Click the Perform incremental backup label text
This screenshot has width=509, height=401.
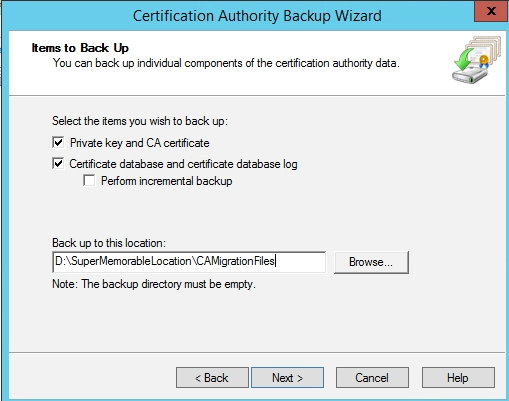(x=167, y=181)
